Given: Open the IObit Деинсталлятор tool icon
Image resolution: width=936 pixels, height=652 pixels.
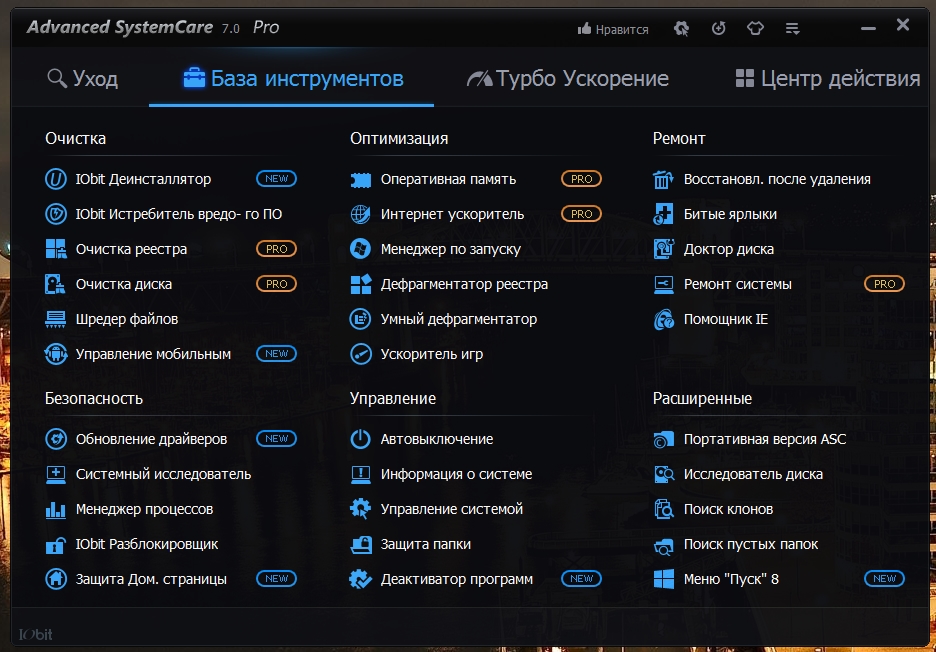Looking at the screenshot, I should point(56,180).
